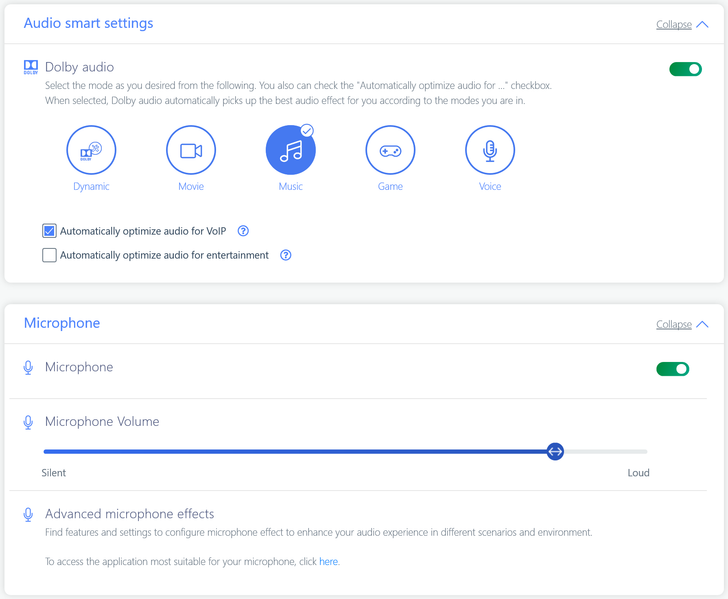The height and width of the screenshot is (599, 728).
Task: Choose the Music audio mode
Action: tap(291, 150)
